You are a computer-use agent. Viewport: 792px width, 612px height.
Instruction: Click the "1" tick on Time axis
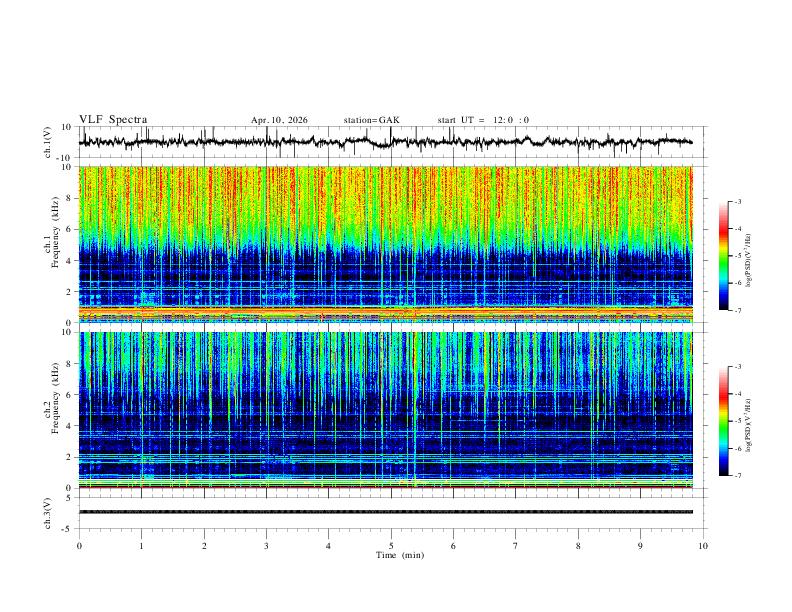coord(141,546)
